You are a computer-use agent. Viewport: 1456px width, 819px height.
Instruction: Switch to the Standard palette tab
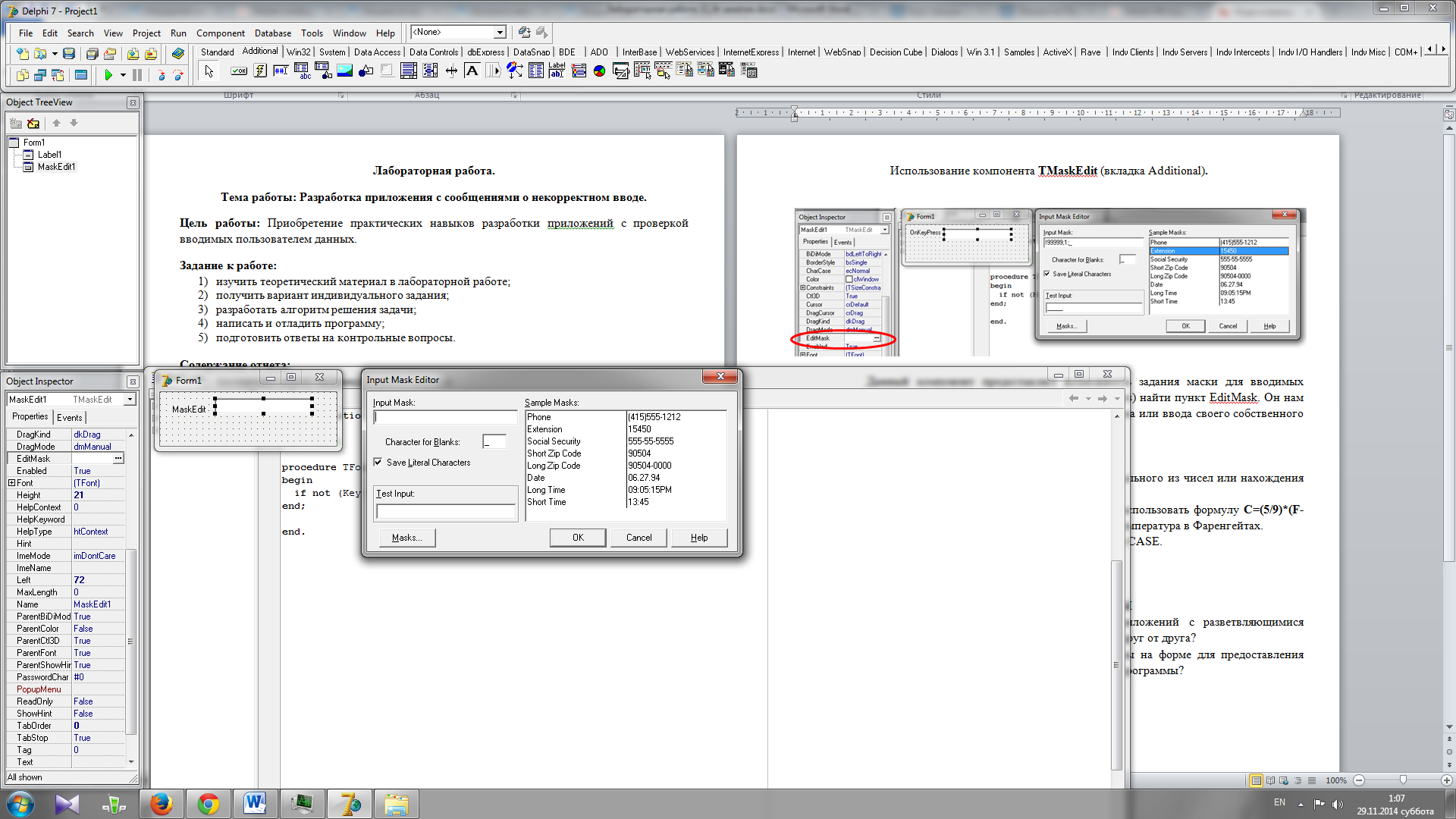click(x=217, y=52)
